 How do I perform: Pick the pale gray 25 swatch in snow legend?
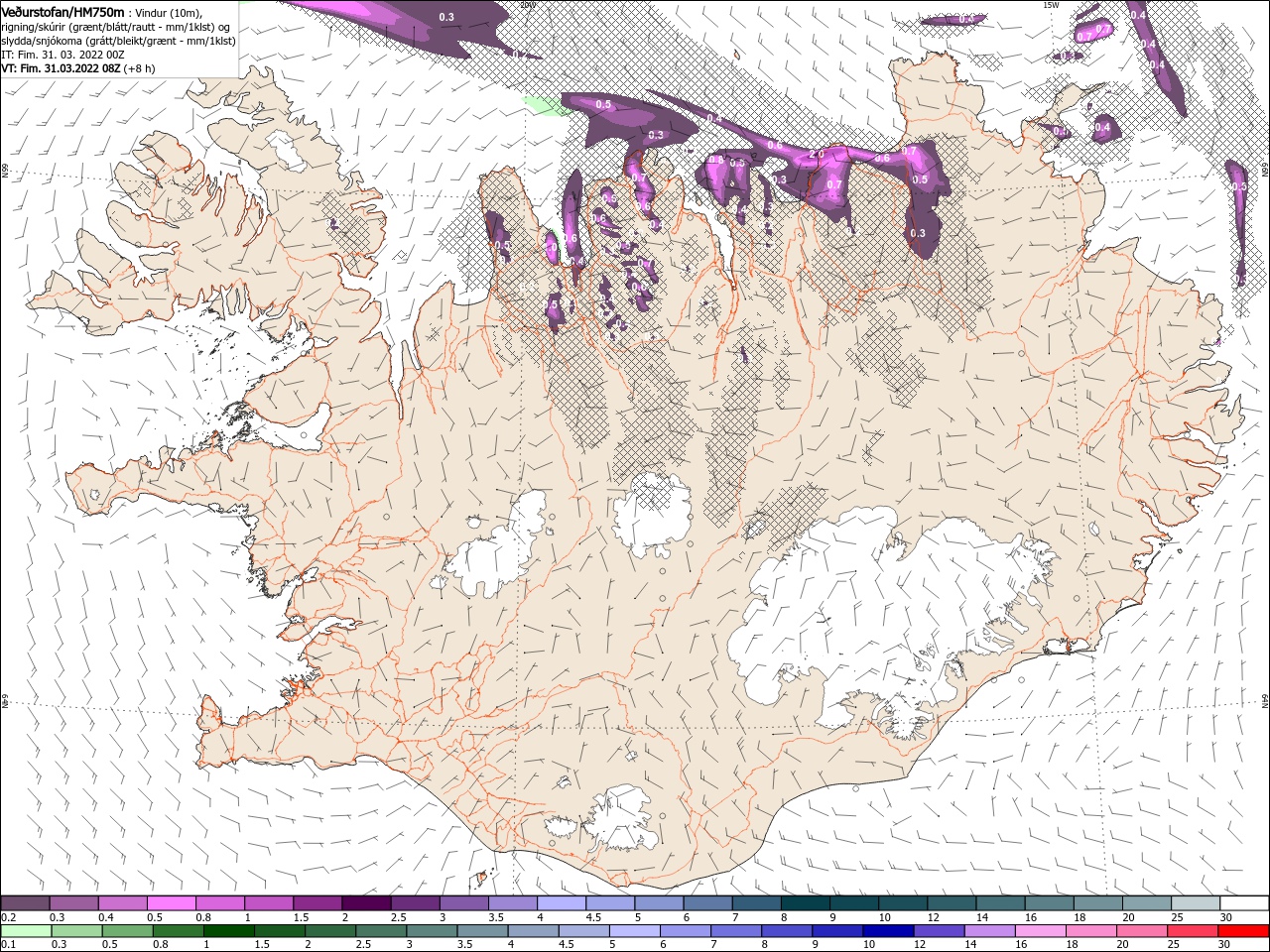point(1197,903)
